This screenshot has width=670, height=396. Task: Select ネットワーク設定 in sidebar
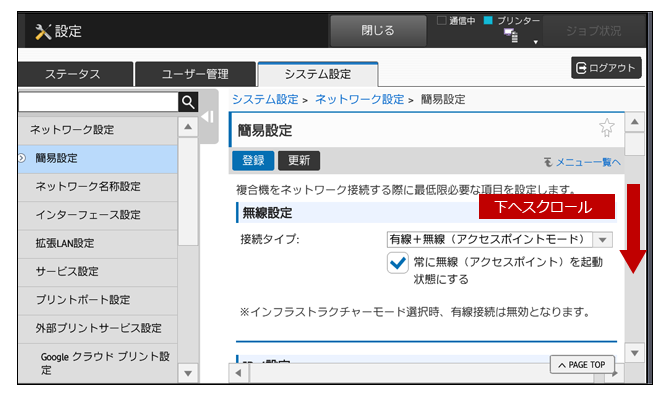97,130
